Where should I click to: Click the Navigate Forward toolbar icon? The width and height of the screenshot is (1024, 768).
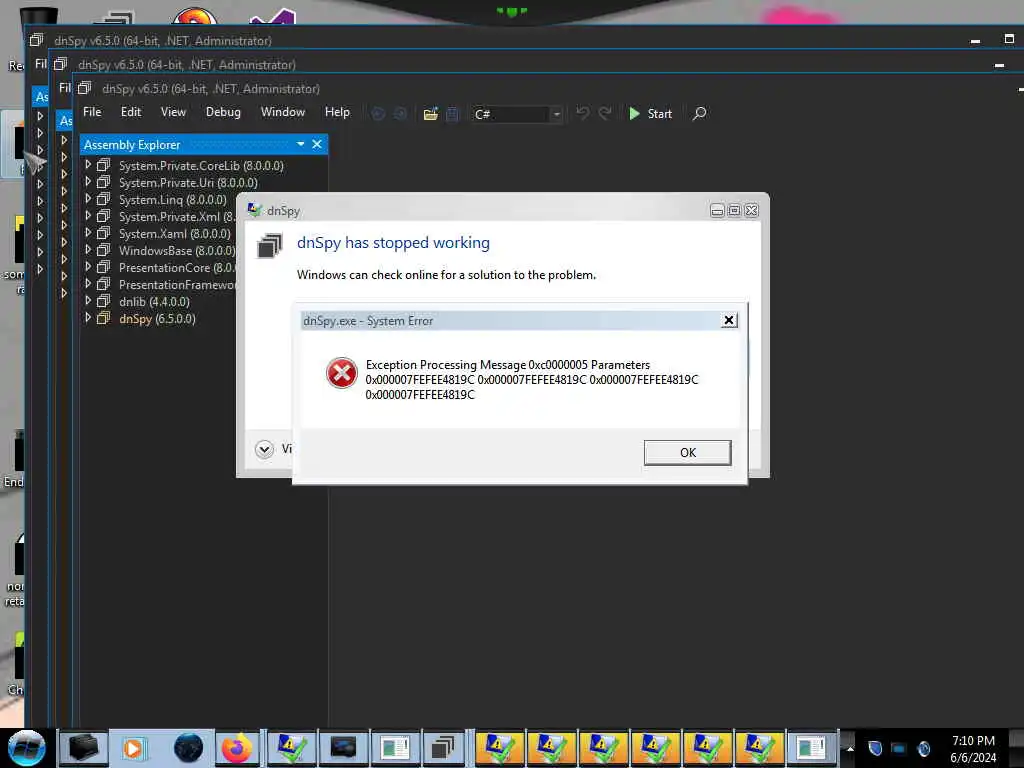pyautogui.click(x=400, y=114)
